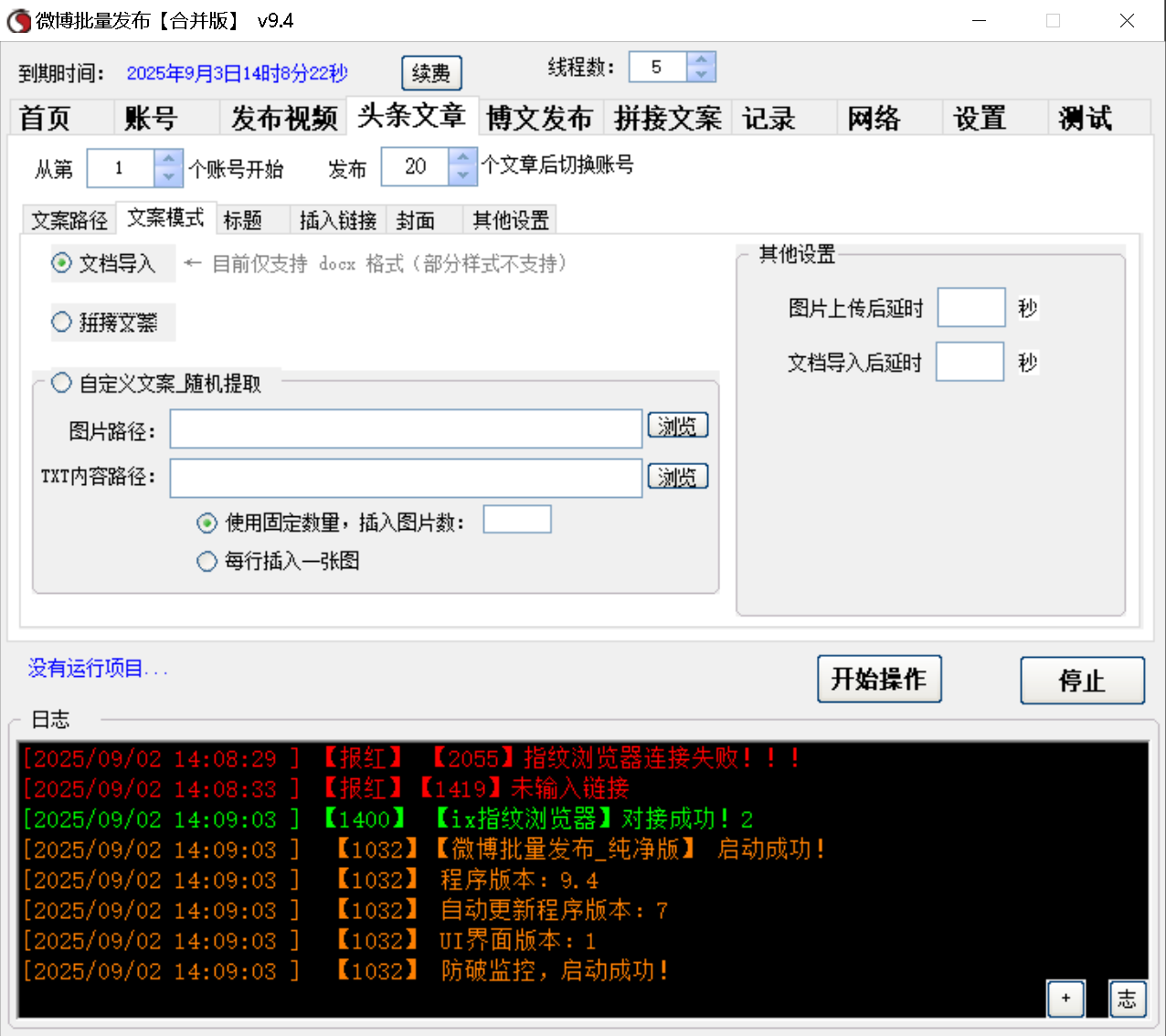The height and width of the screenshot is (1036, 1166).
Task: Click the "志" log icon at bottom right
Action: click(1128, 999)
